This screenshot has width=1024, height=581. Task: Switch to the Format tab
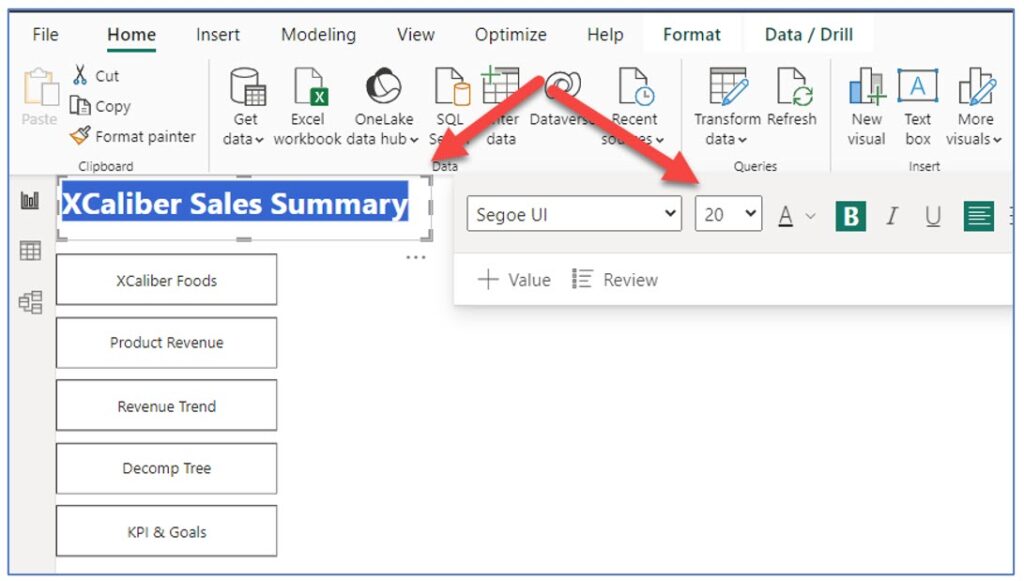[692, 35]
